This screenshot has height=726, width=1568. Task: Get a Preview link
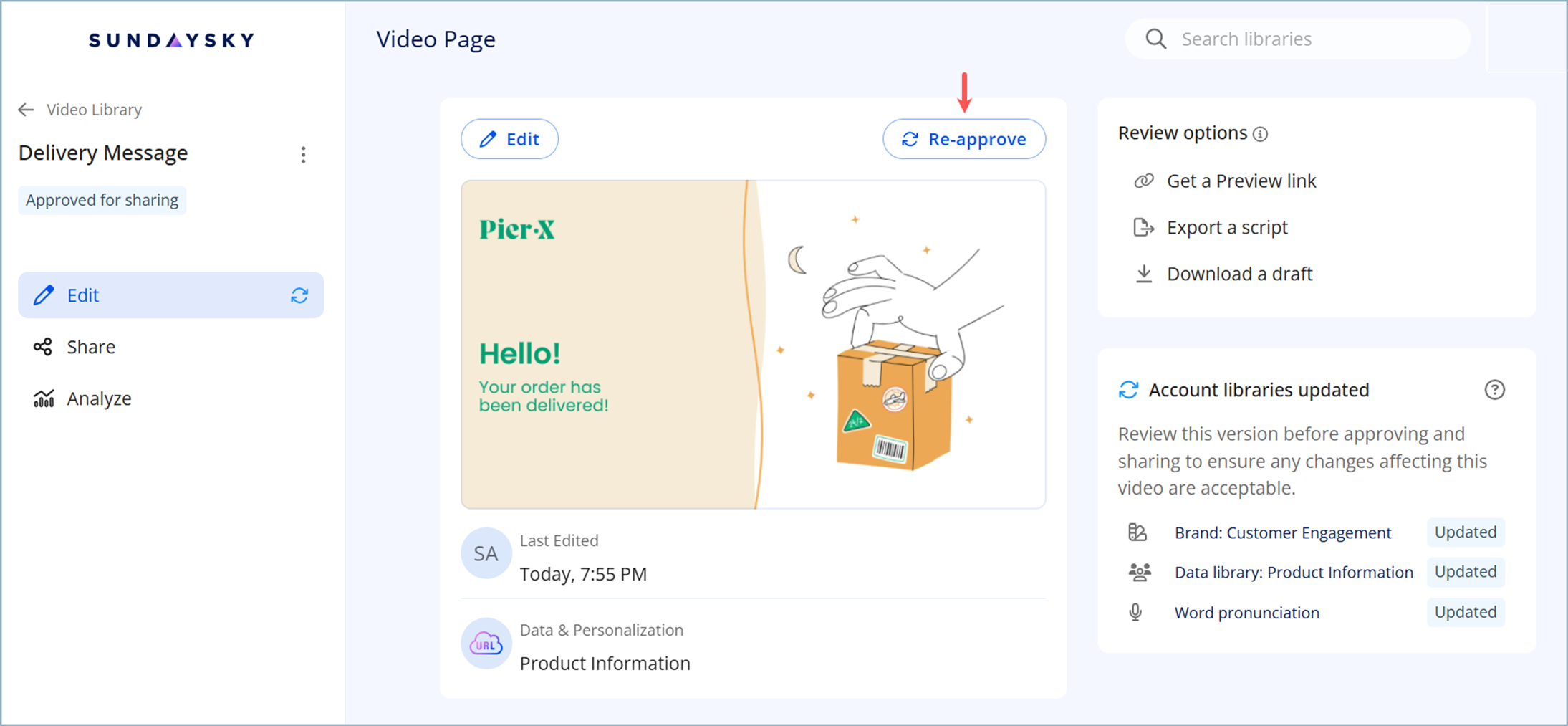[x=1241, y=181]
